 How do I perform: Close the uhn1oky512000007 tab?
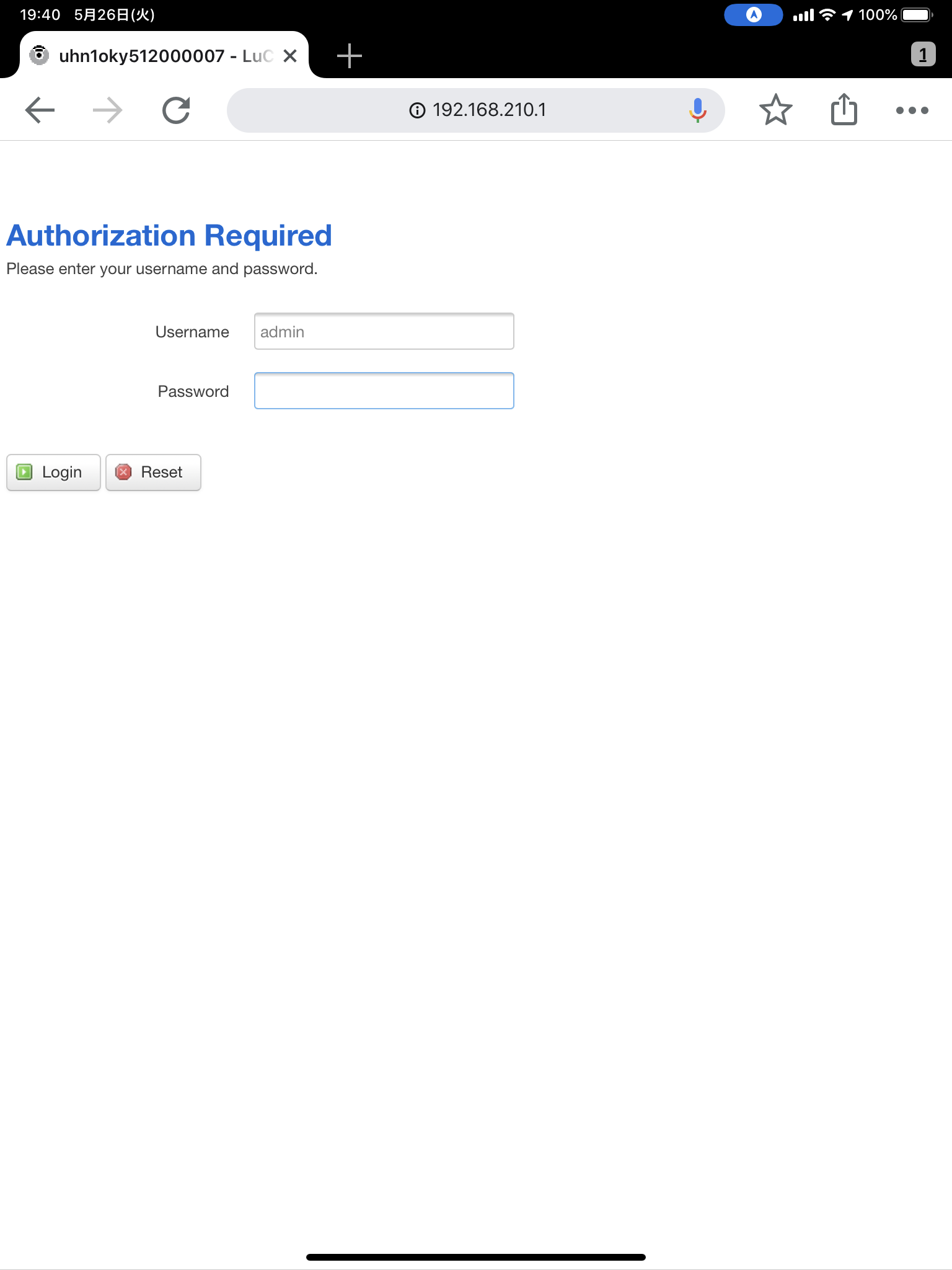pyautogui.click(x=289, y=56)
